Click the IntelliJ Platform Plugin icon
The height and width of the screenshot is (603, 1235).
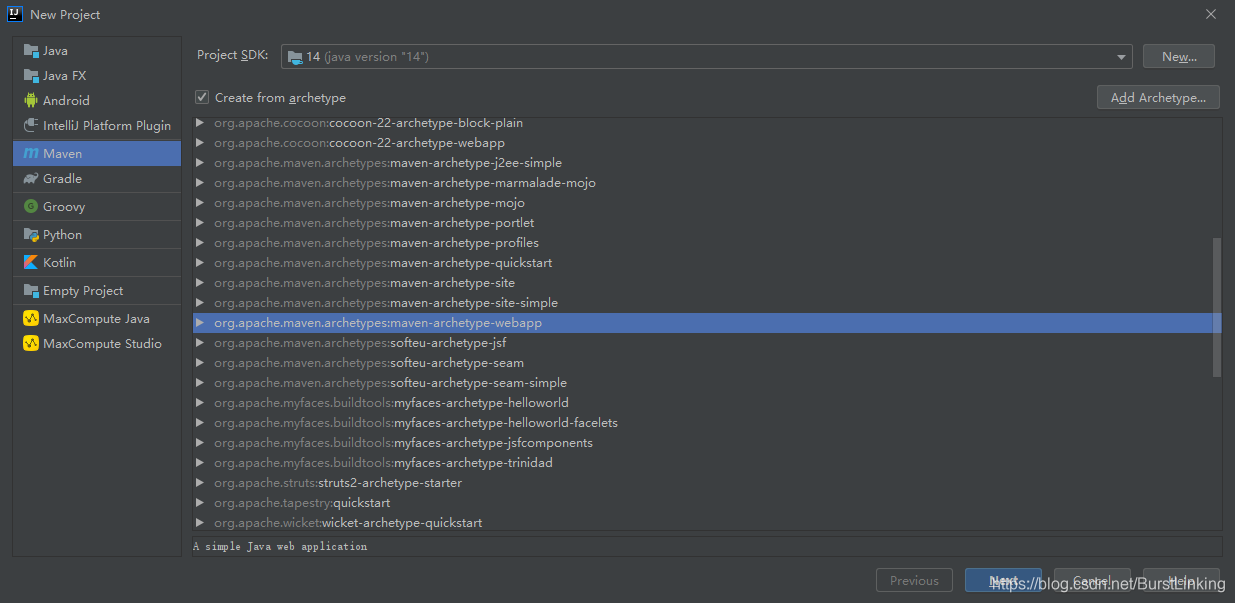(30, 126)
